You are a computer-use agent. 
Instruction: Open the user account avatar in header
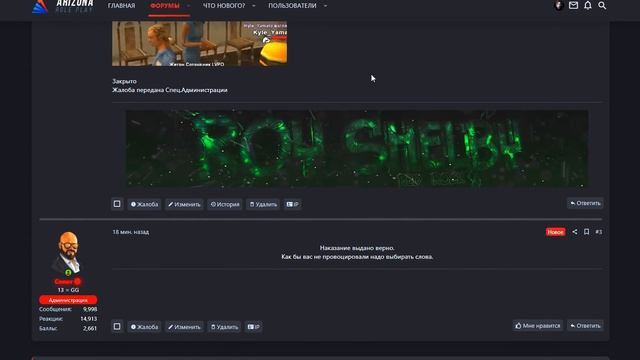click(559, 5)
